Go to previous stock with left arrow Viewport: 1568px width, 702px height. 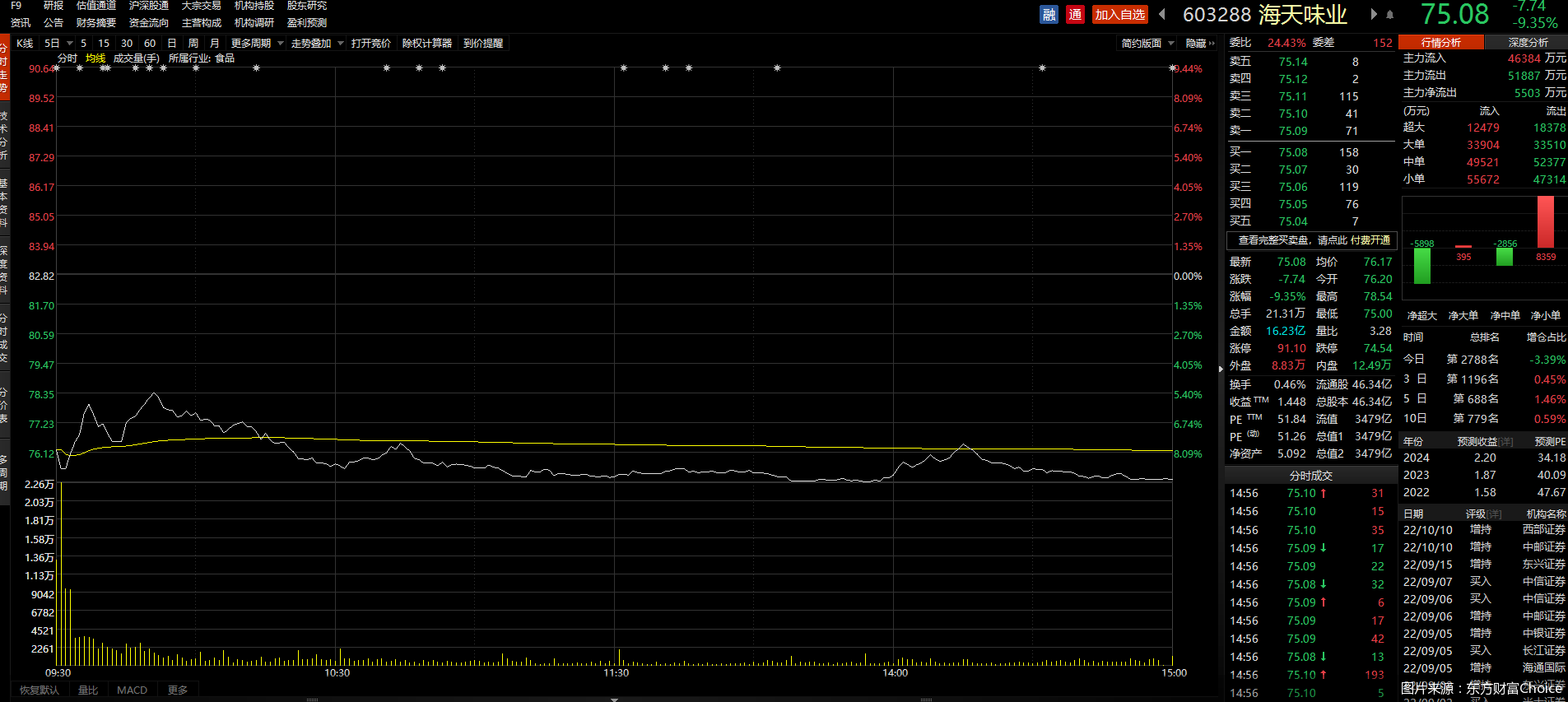tap(1162, 14)
